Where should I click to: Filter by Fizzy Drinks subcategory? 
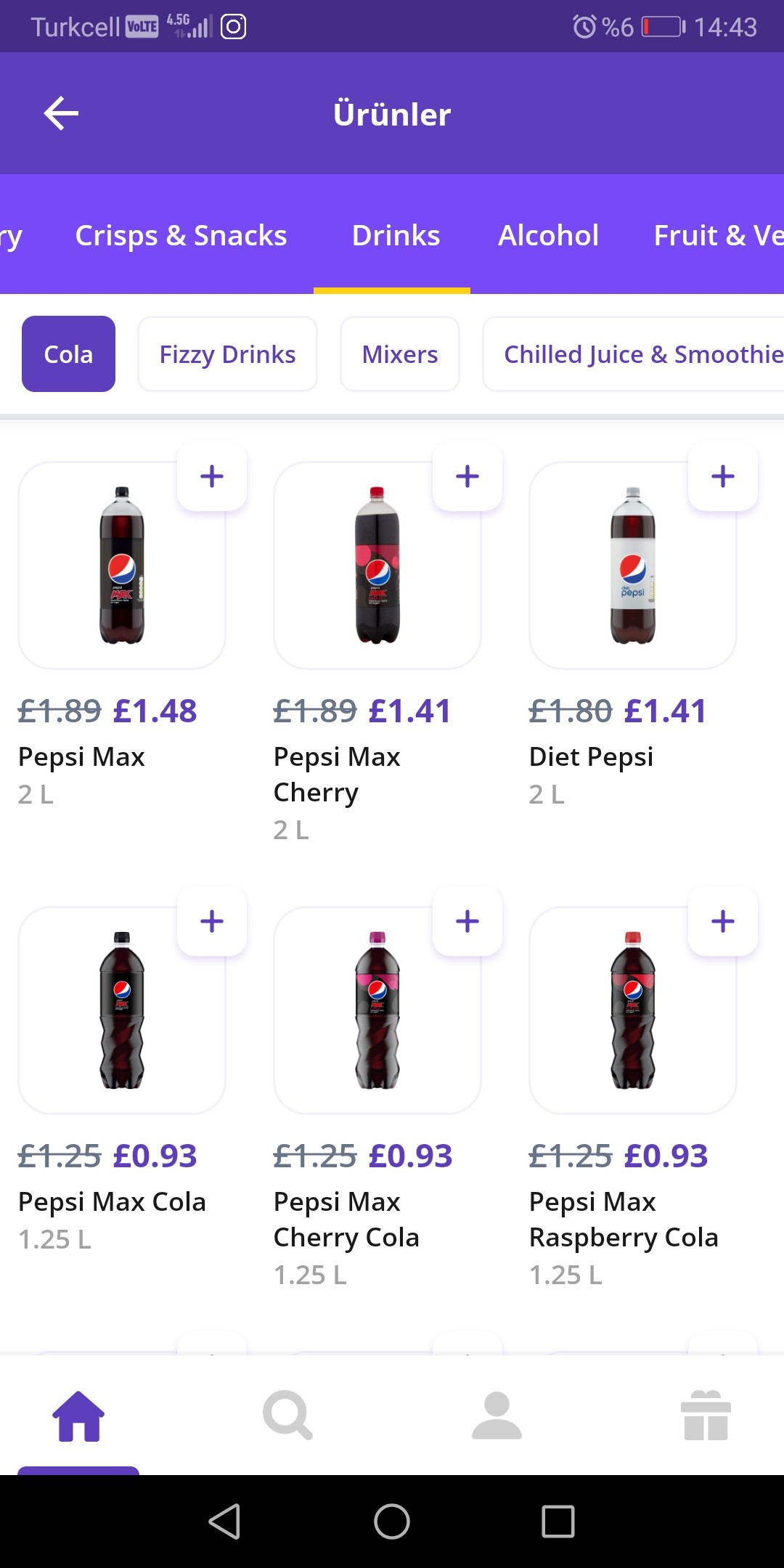point(227,354)
